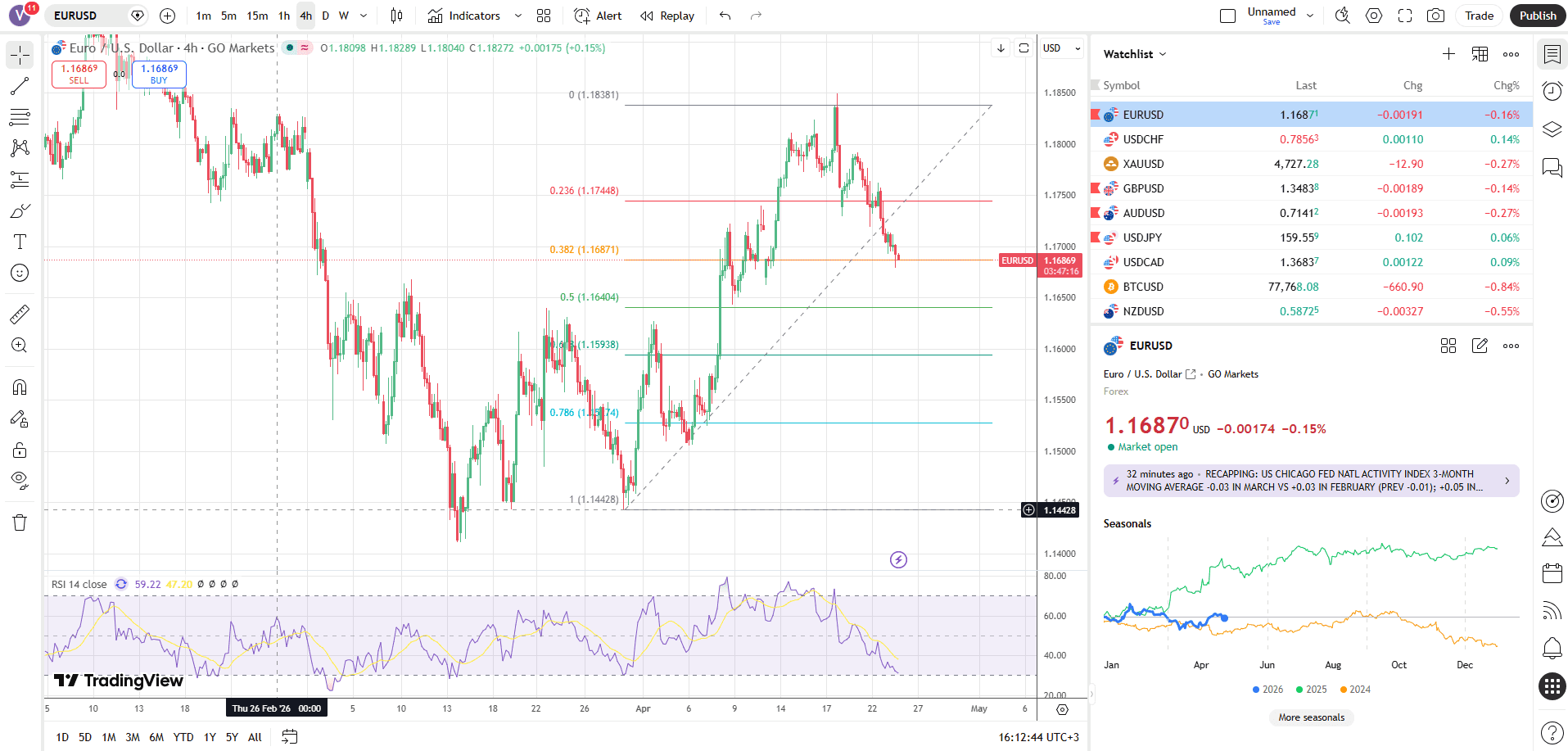The width and height of the screenshot is (1568, 751).
Task: Switch to the 1h timeframe
Action: point(283,15)
